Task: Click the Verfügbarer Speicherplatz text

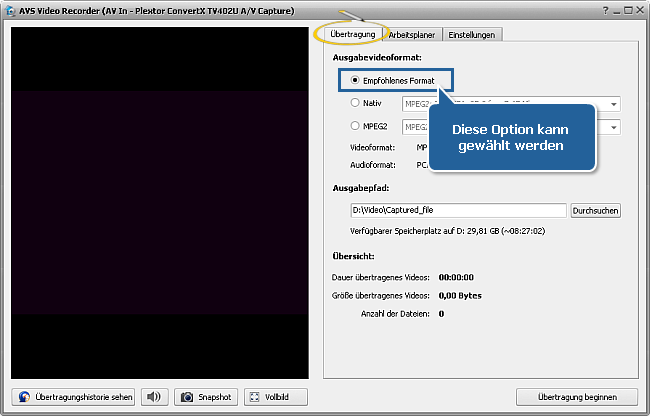Action: click(447, 231)
